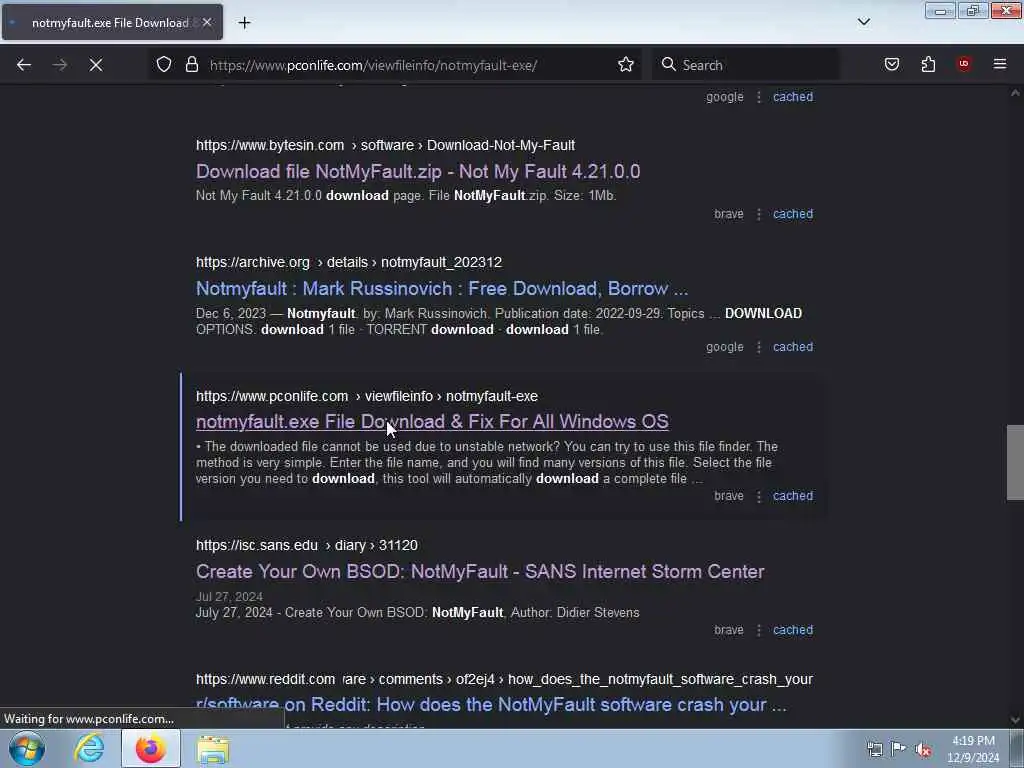Click the scrollbar up arrow
Viewport: 1024px width, 768px height.
(1015, 93)
